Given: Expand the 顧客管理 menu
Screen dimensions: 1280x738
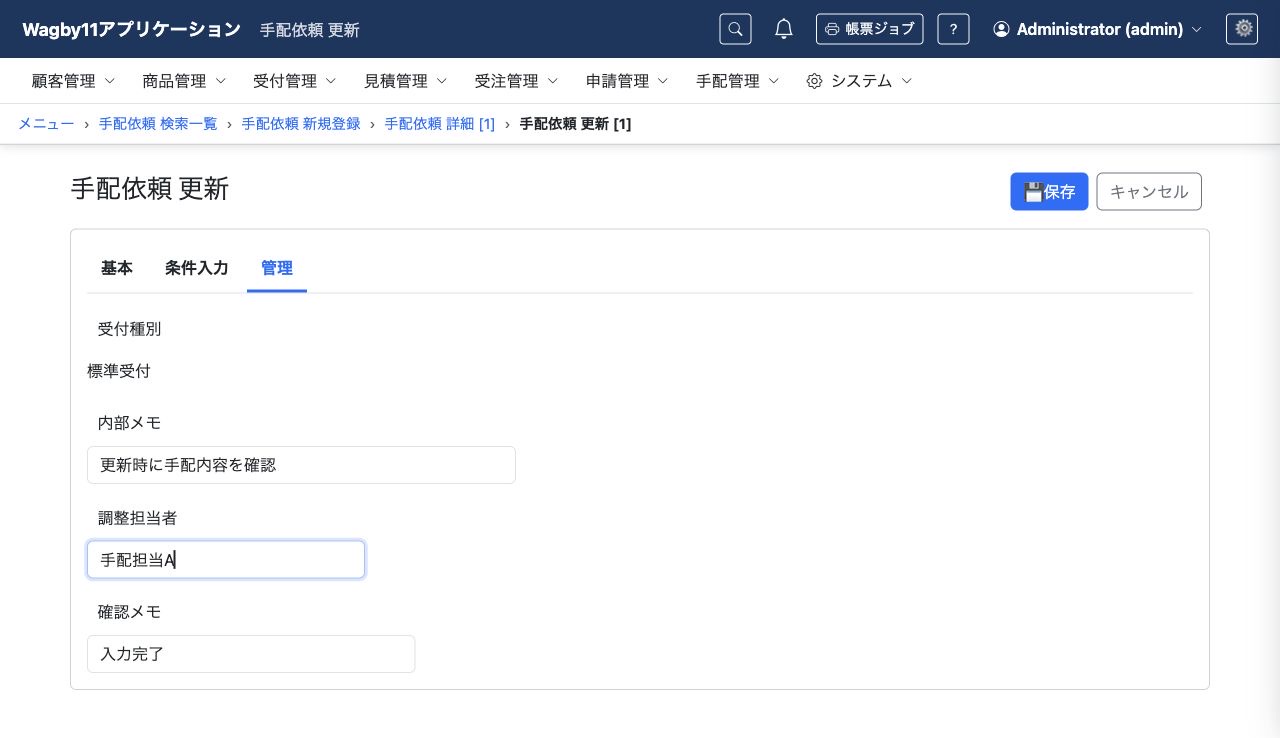Looking at the screenshot, I should click(73, 81).
